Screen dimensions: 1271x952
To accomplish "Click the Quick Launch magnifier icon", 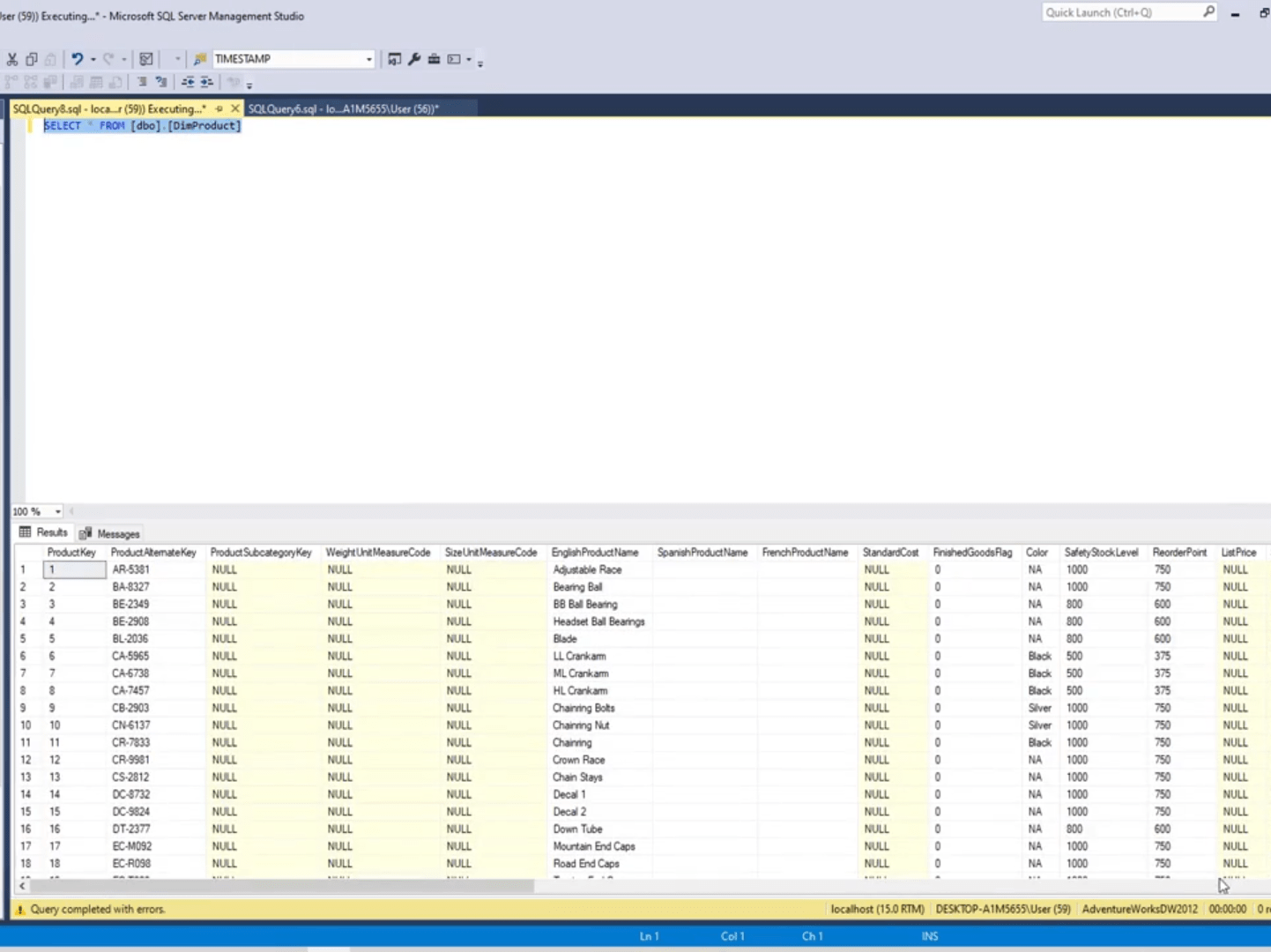I will [1209, 11].
